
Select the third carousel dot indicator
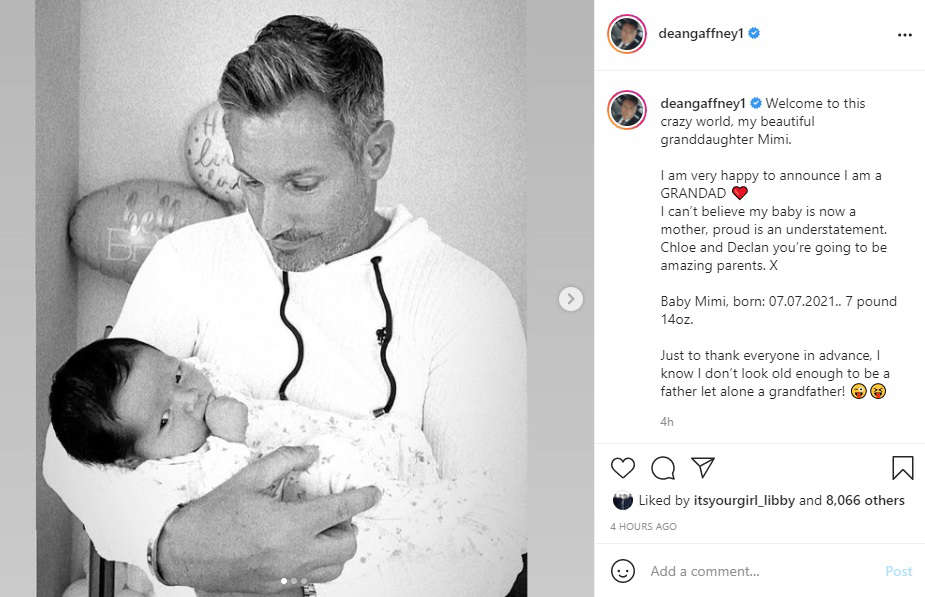(304, 581)
